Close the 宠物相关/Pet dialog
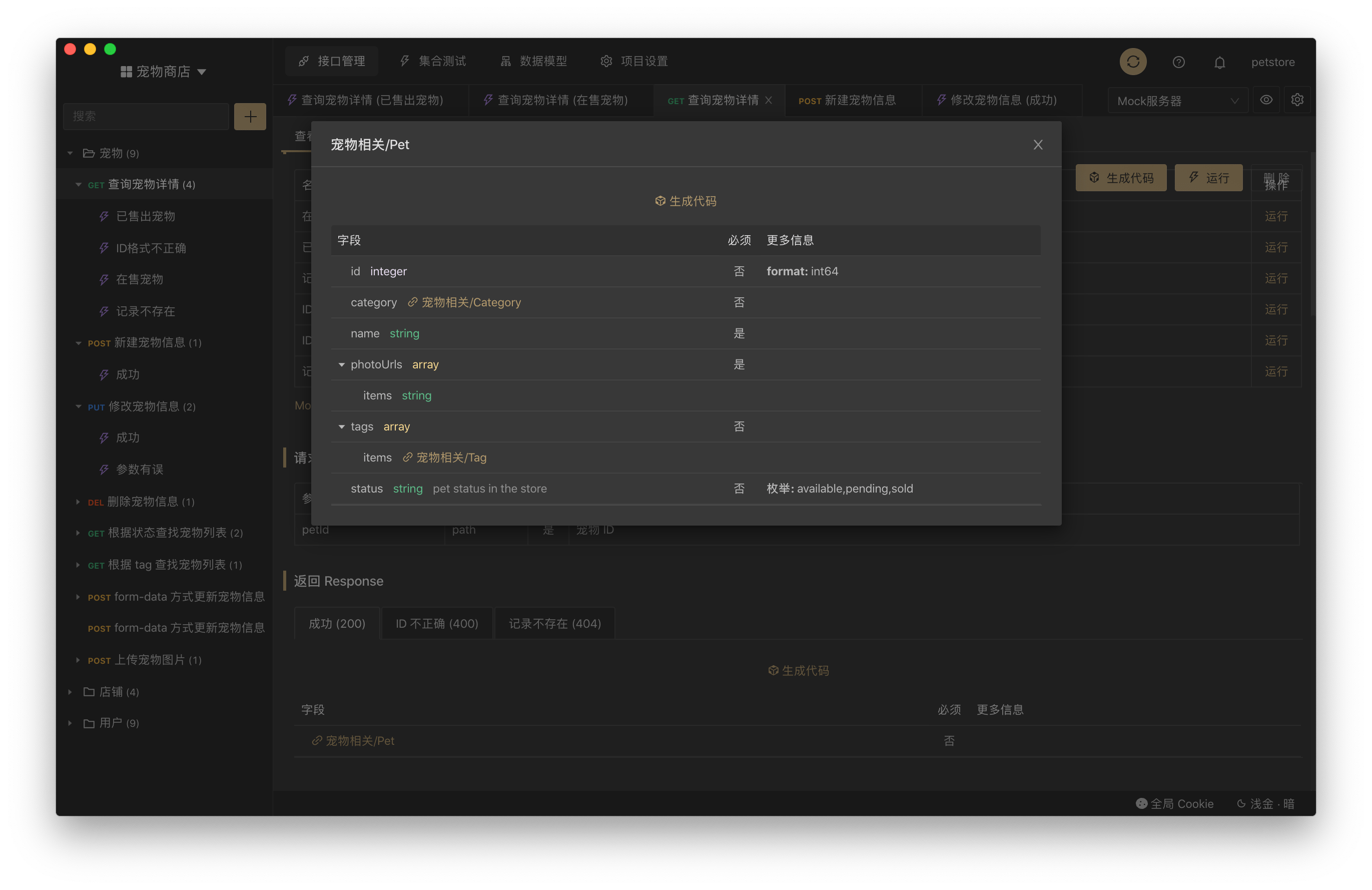 click(x=1038, y=144)
